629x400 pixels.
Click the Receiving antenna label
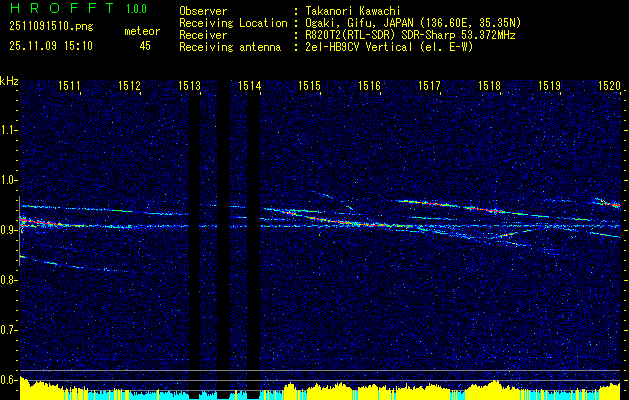230,47
